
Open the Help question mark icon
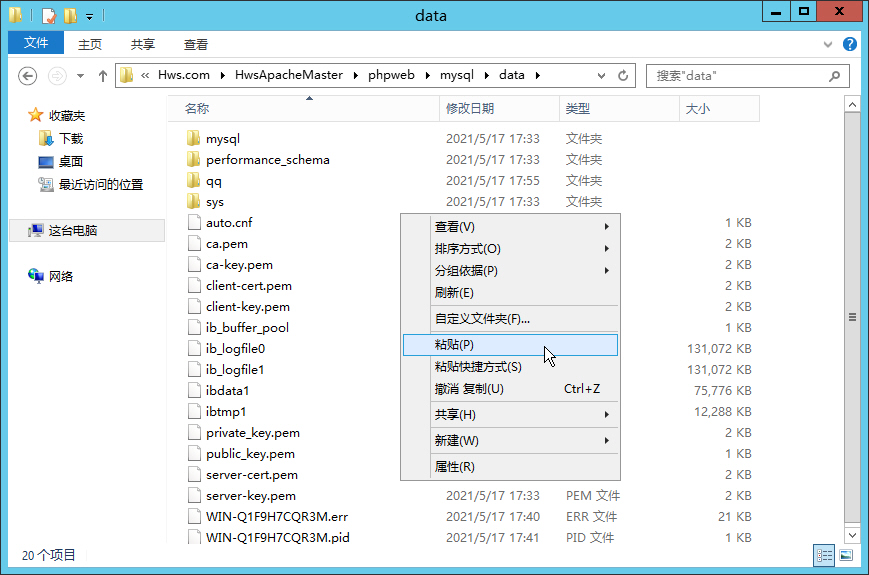849,44
